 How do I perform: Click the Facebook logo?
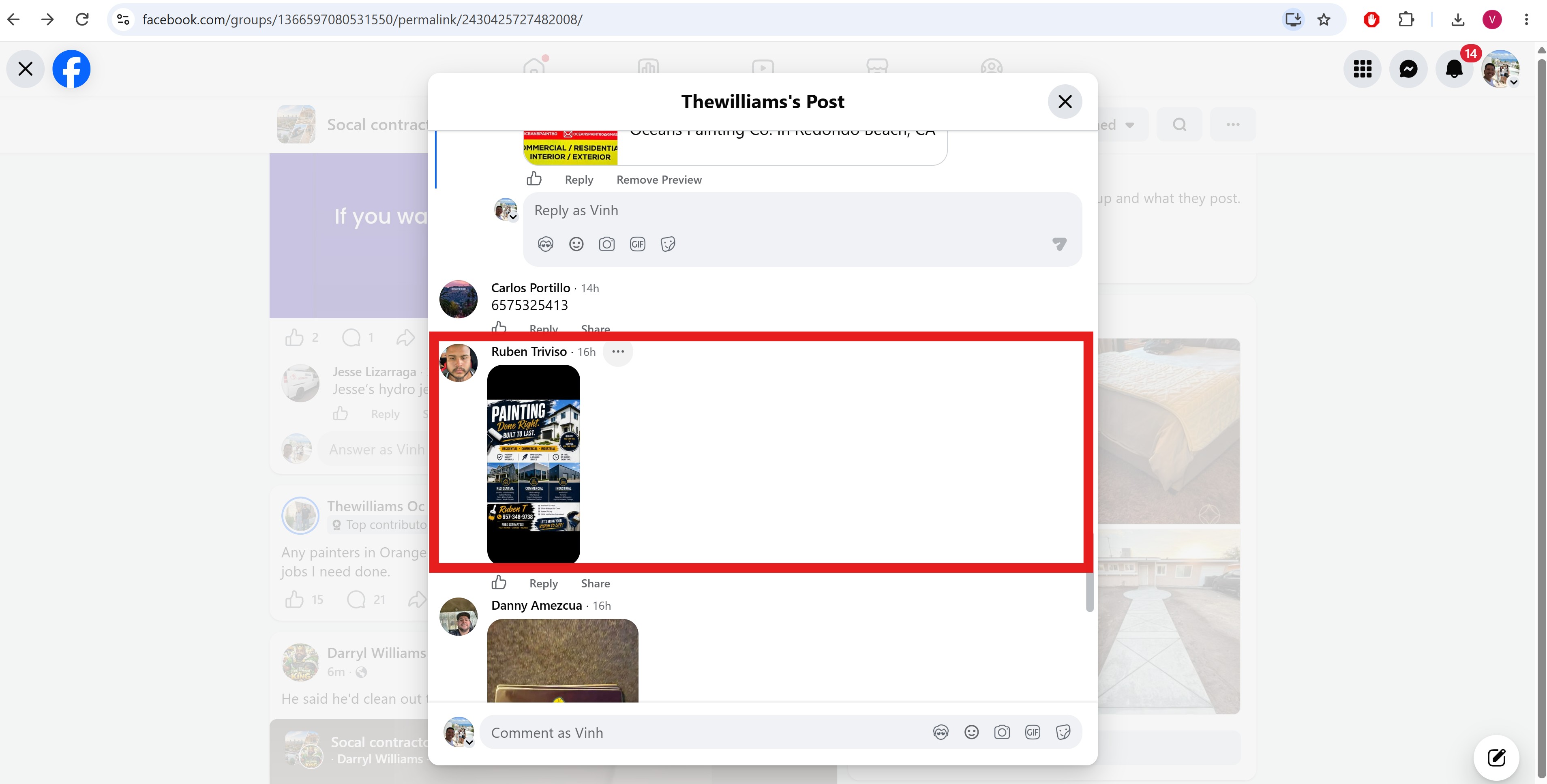(x=71, y=69)
